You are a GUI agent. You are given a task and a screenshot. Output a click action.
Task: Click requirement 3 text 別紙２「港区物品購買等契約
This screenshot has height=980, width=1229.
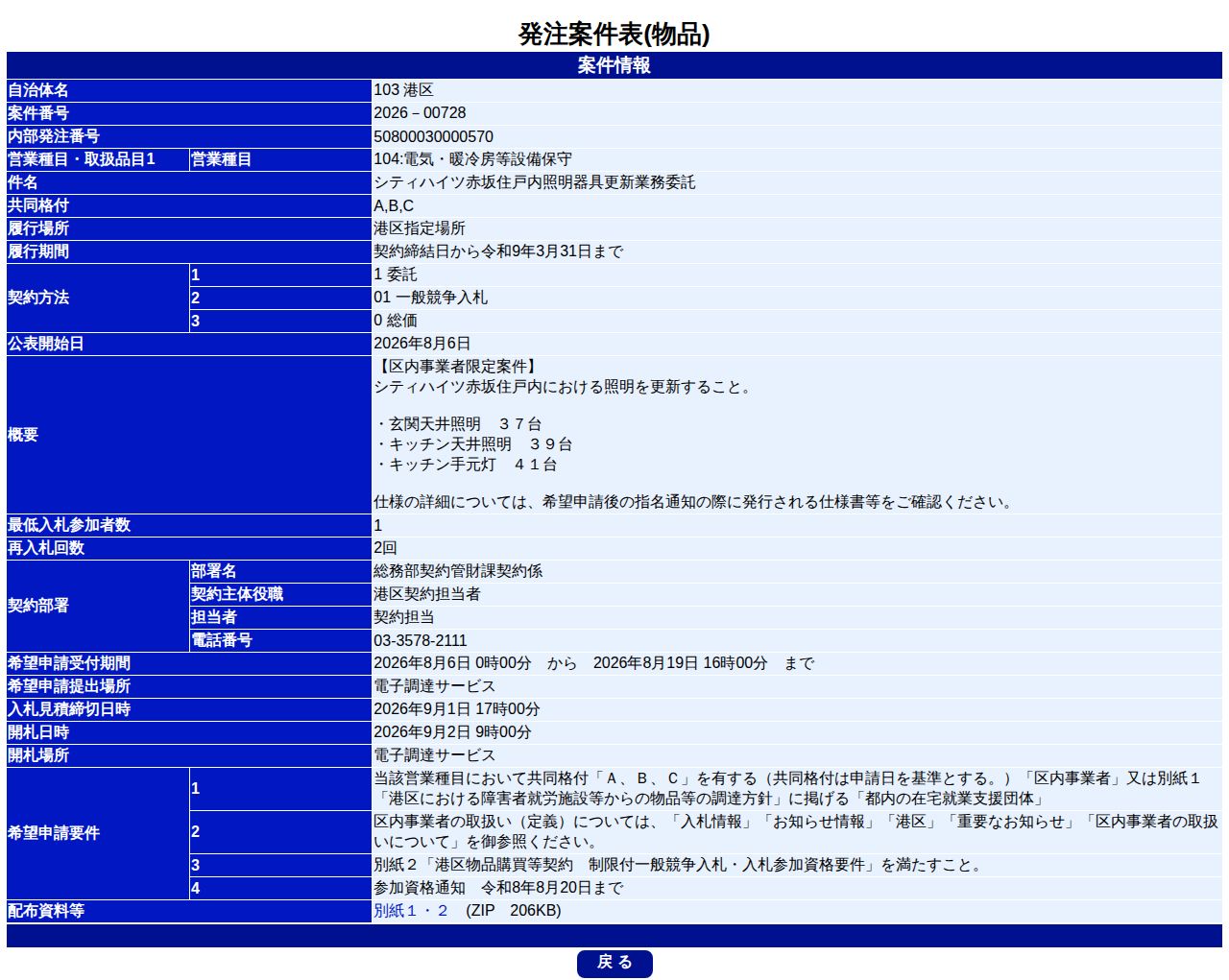tap(679, 865)
